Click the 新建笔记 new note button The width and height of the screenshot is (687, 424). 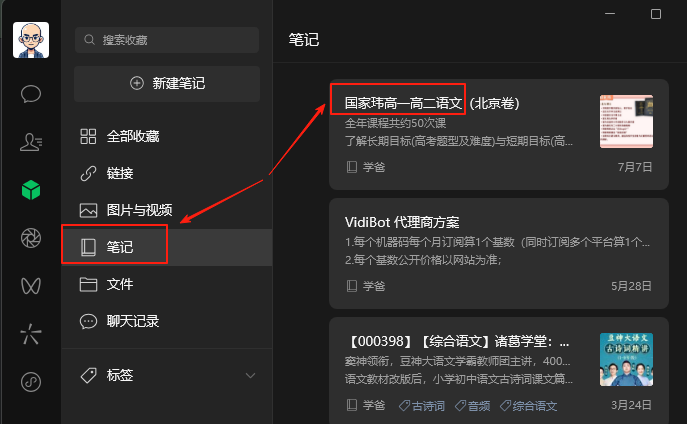(167, 84)
